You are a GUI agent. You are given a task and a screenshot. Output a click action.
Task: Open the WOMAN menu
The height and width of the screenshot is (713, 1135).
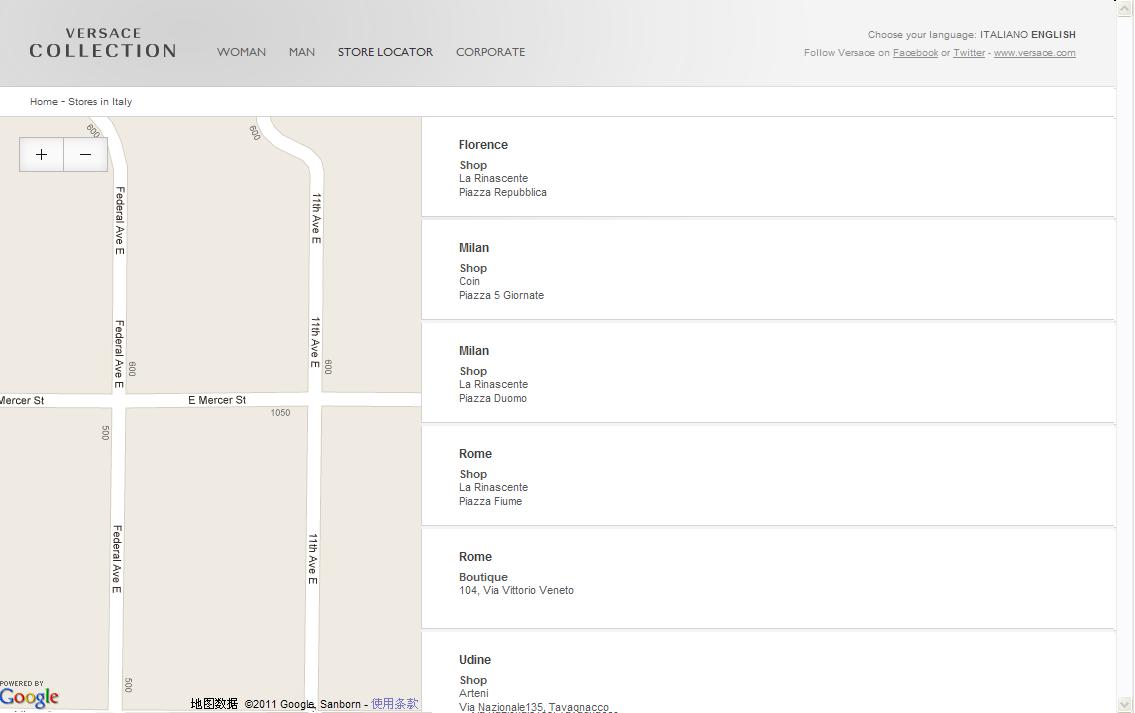[241, 52]
